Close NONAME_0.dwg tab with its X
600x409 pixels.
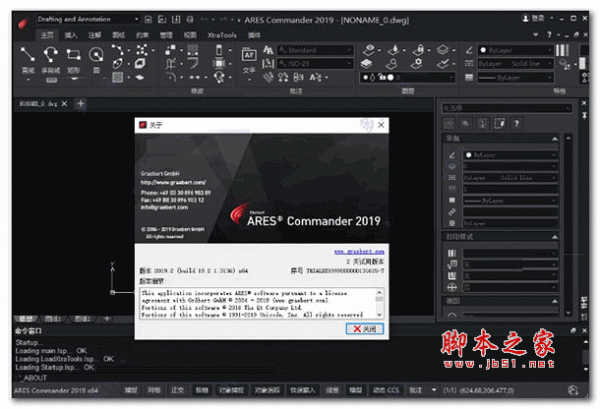64,104
